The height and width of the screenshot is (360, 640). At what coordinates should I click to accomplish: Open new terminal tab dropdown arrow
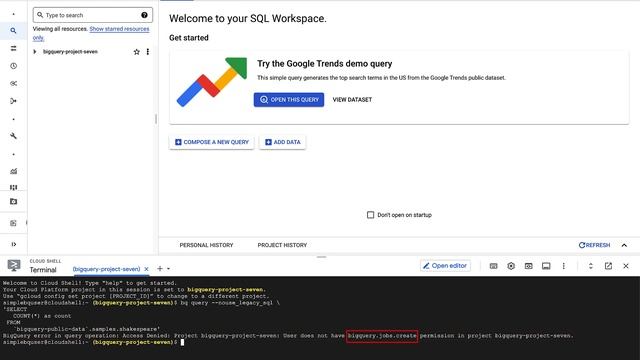pos(168,269)
